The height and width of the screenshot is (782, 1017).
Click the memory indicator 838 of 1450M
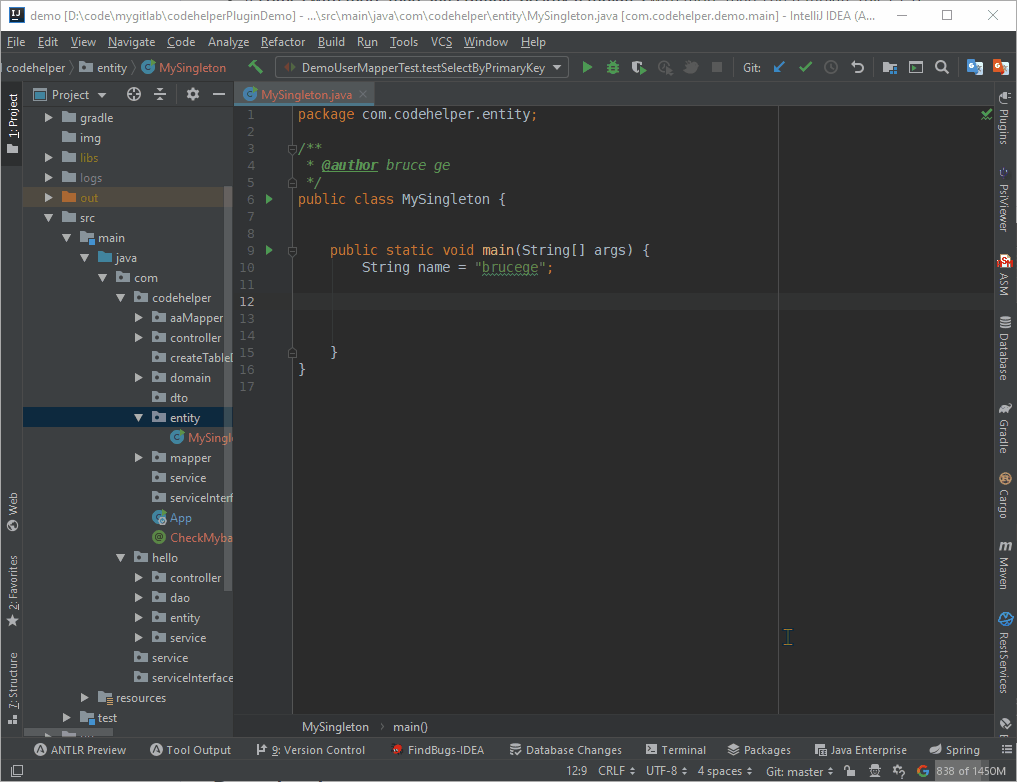[x=971, y=771]
